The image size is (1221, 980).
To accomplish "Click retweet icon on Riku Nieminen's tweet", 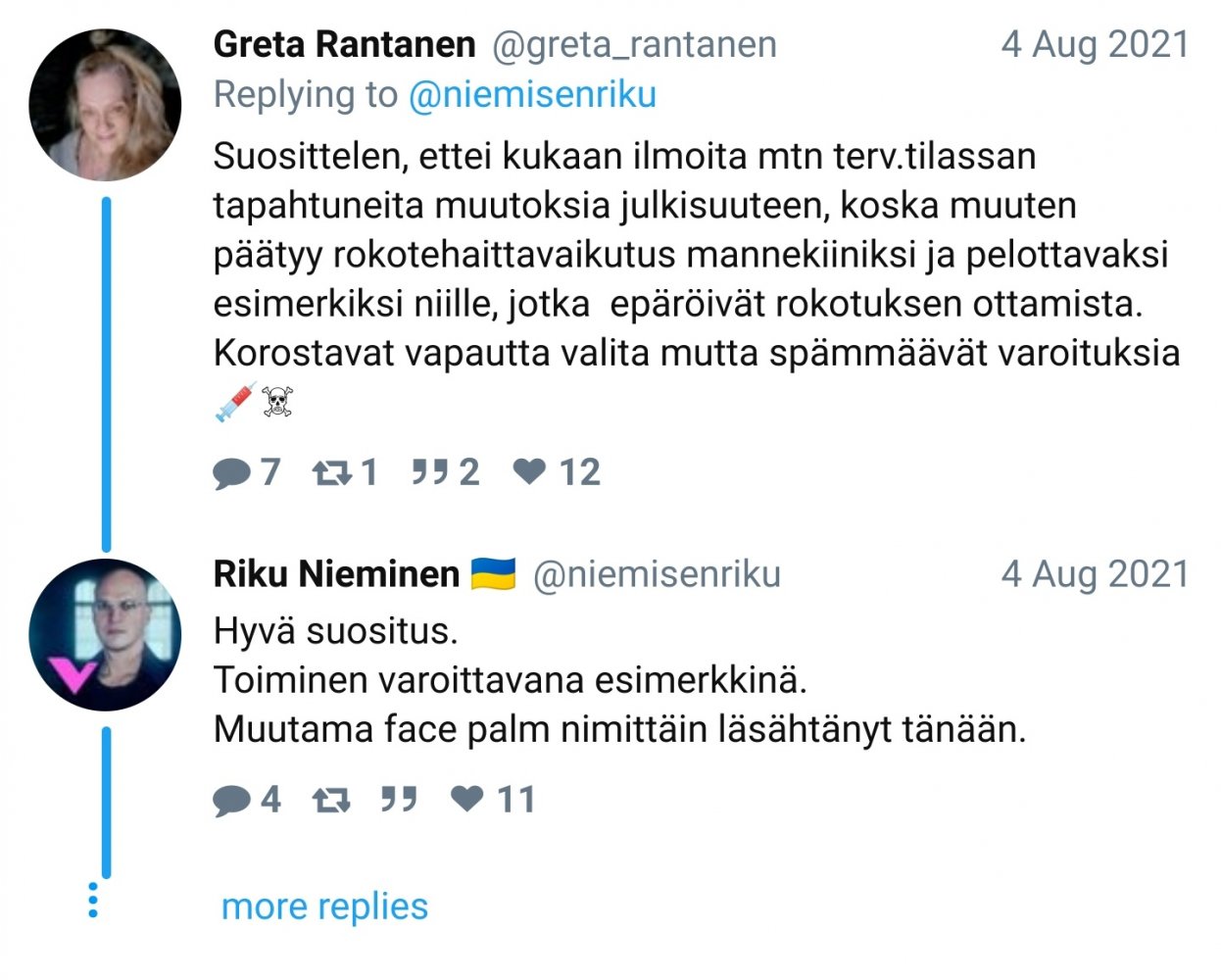I will (x=331, y=801).
